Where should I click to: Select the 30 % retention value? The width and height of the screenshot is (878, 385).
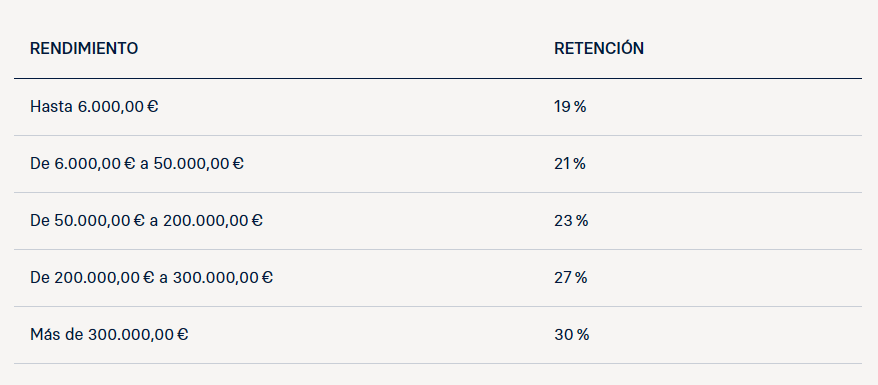point(572,335)
